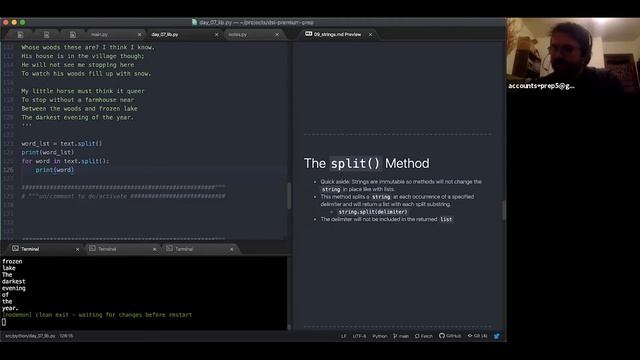Click the nodemon clean exit terminal message
The width and height of the screenshot is (640, 360).
click(x=97, y=315)
